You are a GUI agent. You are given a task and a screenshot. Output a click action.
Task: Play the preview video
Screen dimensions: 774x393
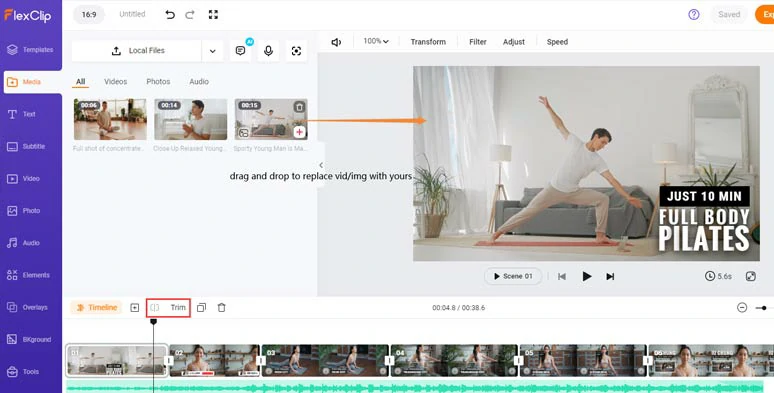point(586,276)
